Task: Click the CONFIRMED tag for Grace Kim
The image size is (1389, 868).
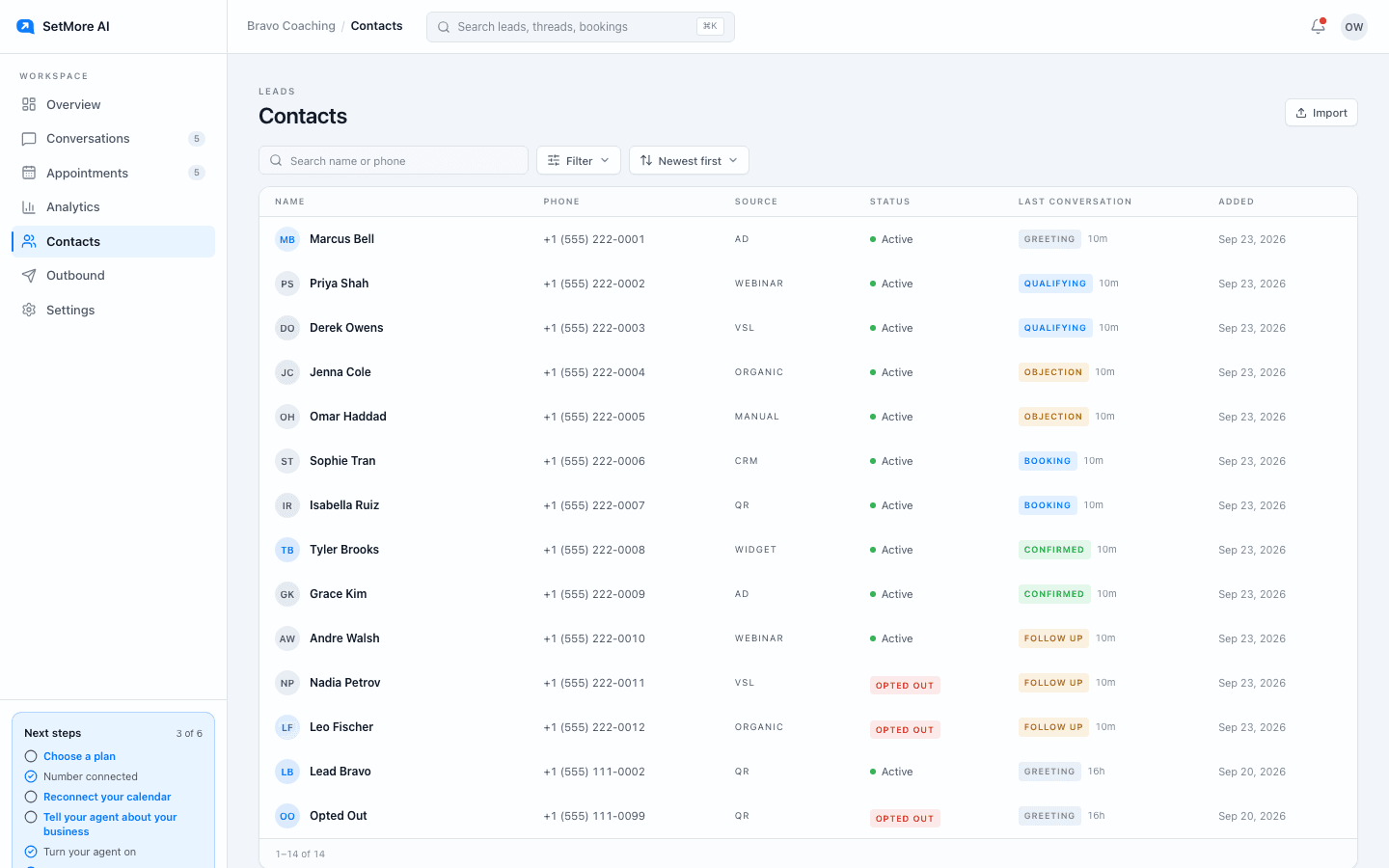Action: (1054, 594)
